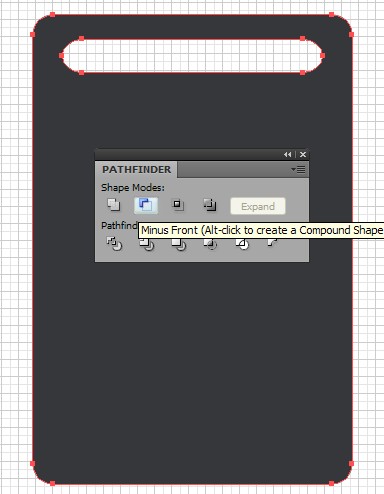Click empty gray tab bar beside PATHFINDER

click(233, 170)
